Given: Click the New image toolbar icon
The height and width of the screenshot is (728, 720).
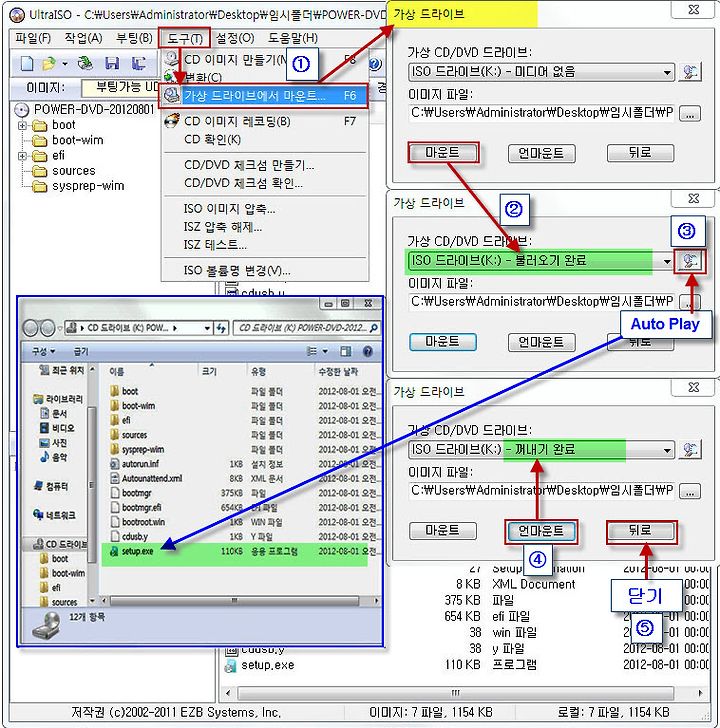Looking at the screenshot, I should 27,64.
